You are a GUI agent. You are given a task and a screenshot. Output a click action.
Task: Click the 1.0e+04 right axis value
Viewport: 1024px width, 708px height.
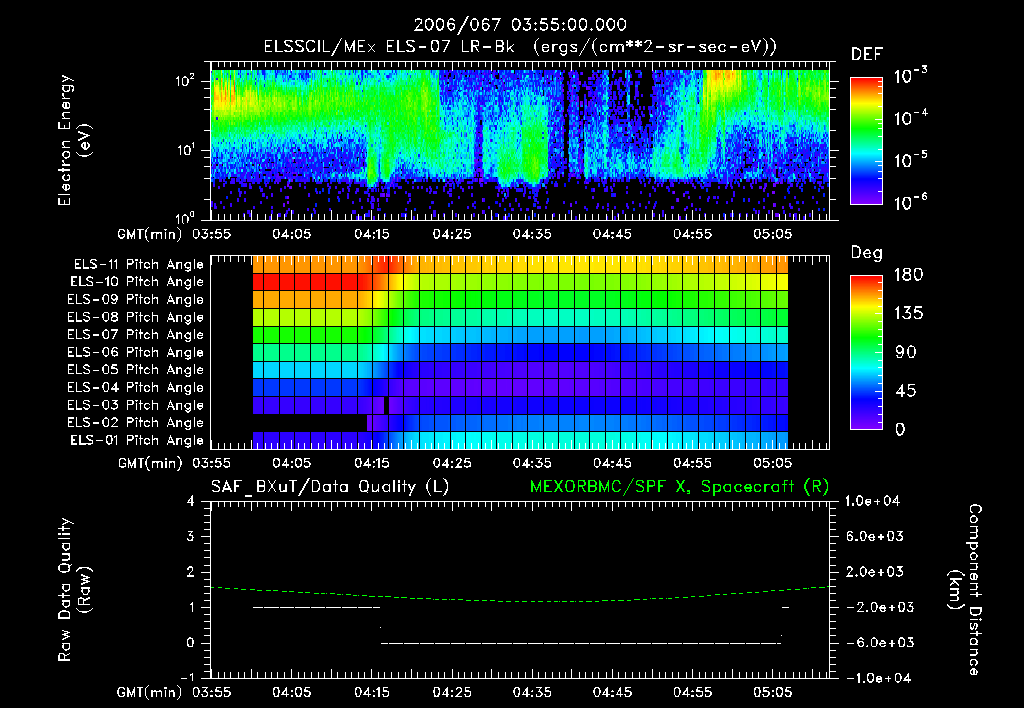(872, 501)
